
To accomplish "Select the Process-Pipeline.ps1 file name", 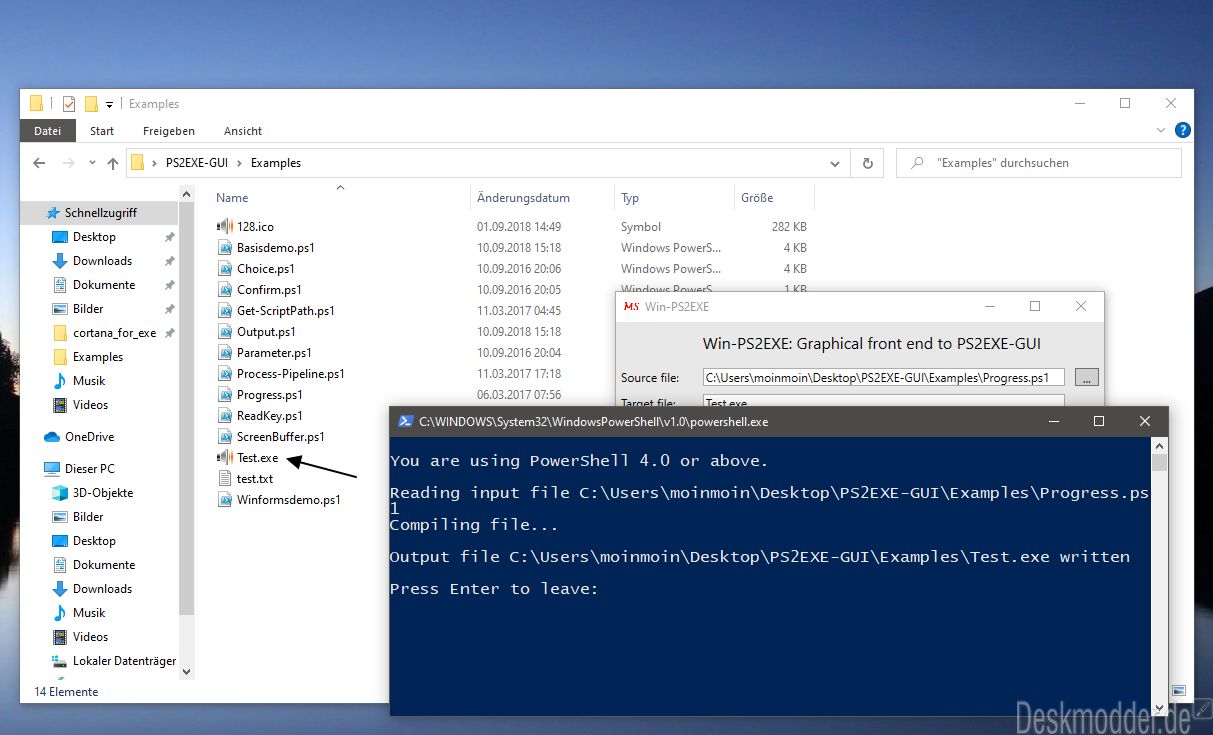I will 291,374.
